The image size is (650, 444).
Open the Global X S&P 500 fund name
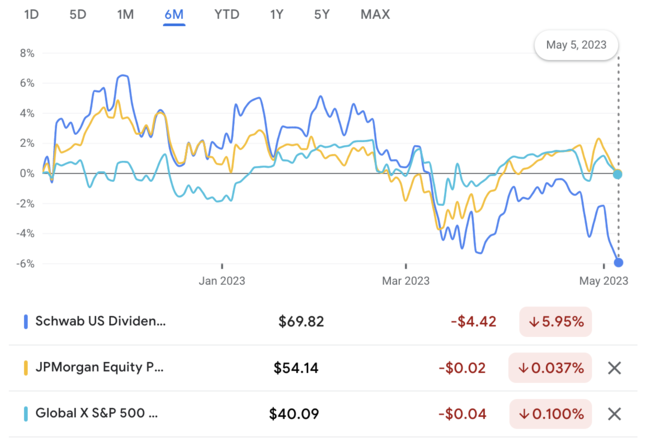97,413
